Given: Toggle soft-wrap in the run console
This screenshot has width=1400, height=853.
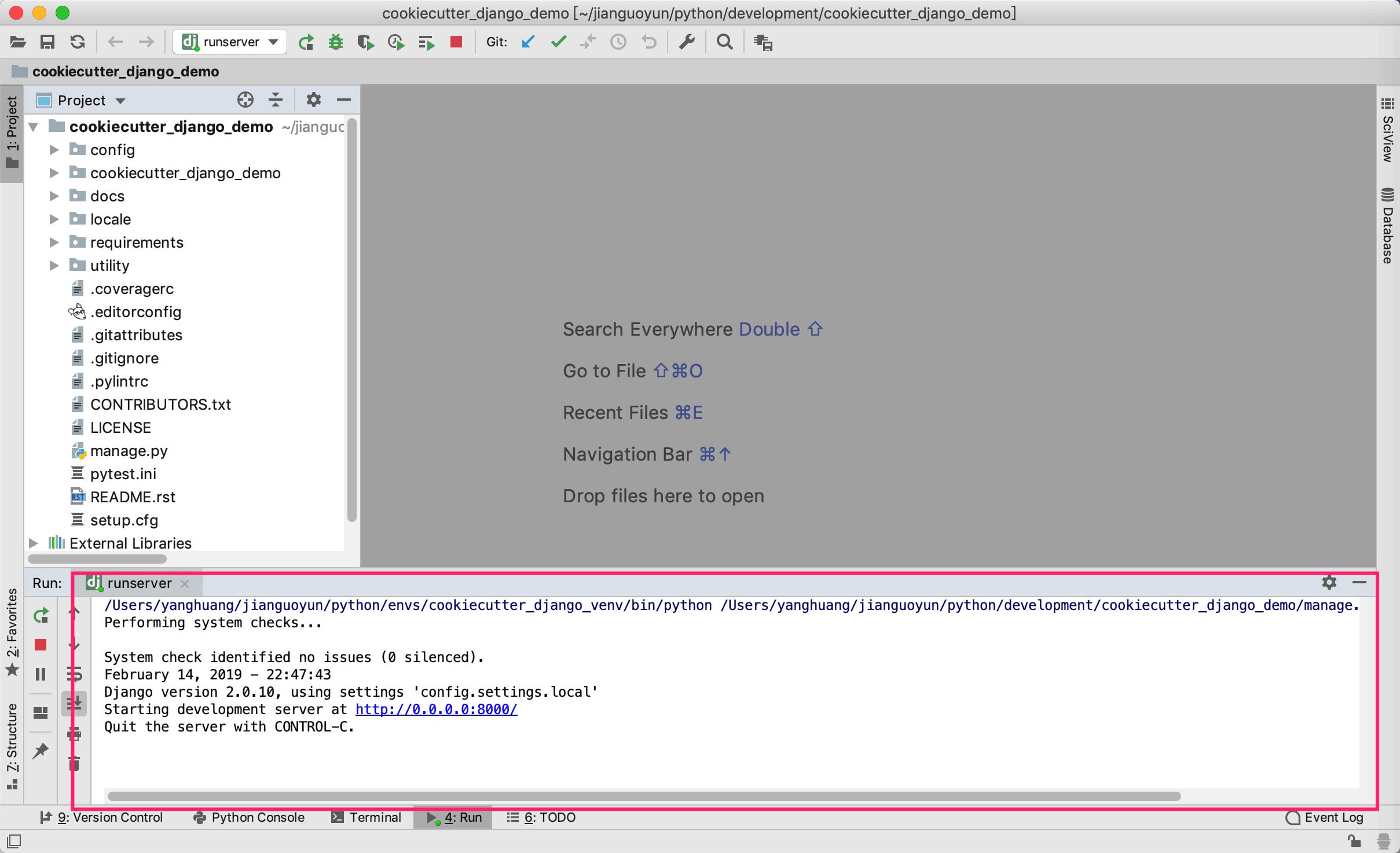Looking at the screenshot, I should pos(74,673).
